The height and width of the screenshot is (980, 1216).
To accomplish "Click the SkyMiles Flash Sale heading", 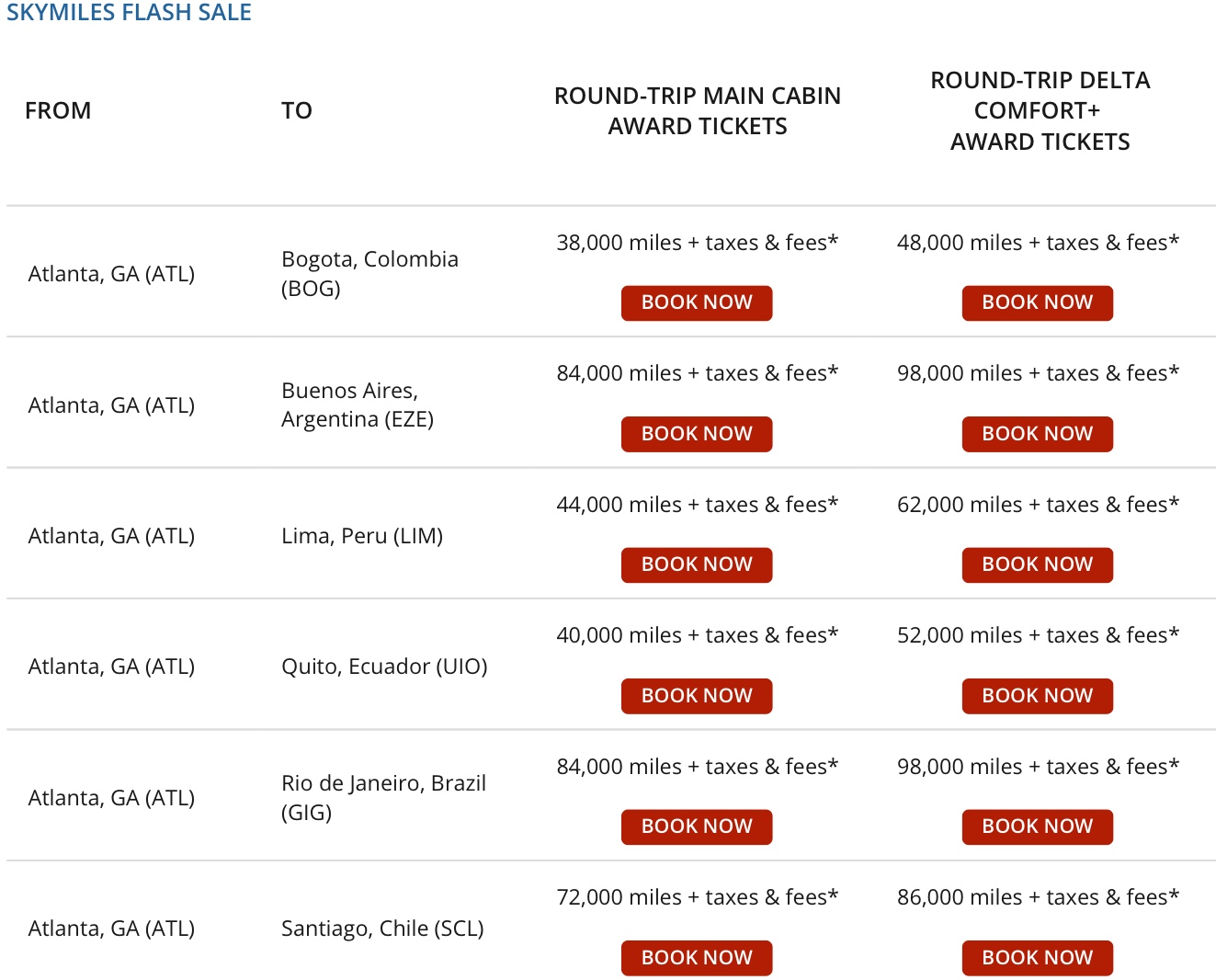I will point(129,13).
